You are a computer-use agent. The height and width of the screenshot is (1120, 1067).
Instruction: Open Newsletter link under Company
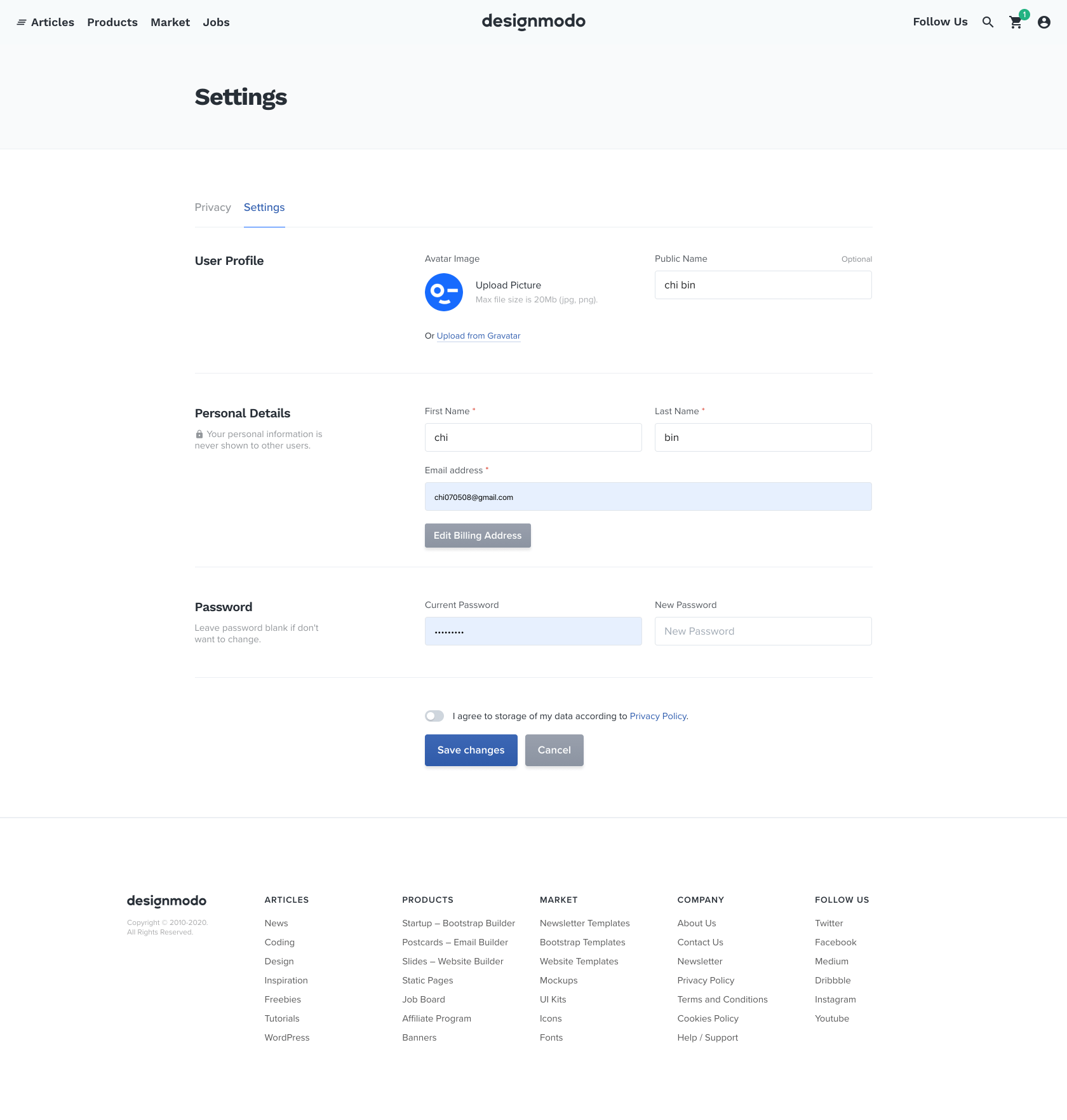[700, 961]
